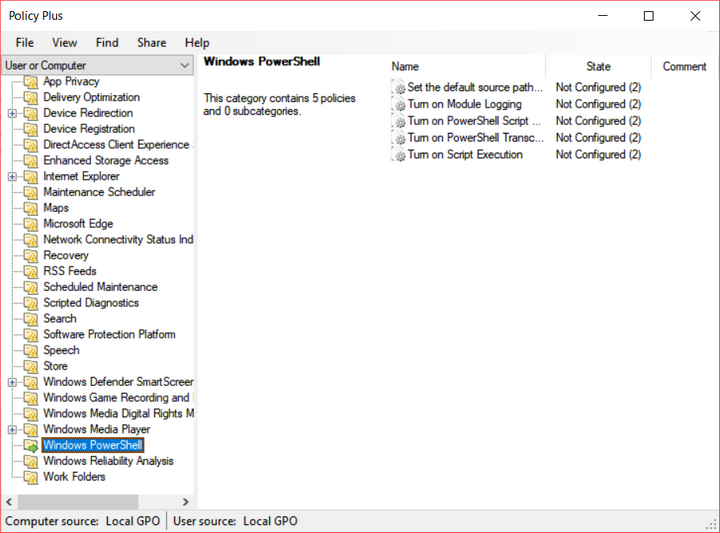Select the Turn on Script Execution policy
Image resolution: width=720 pixels, height=533 pixels.
pos(465,155)
